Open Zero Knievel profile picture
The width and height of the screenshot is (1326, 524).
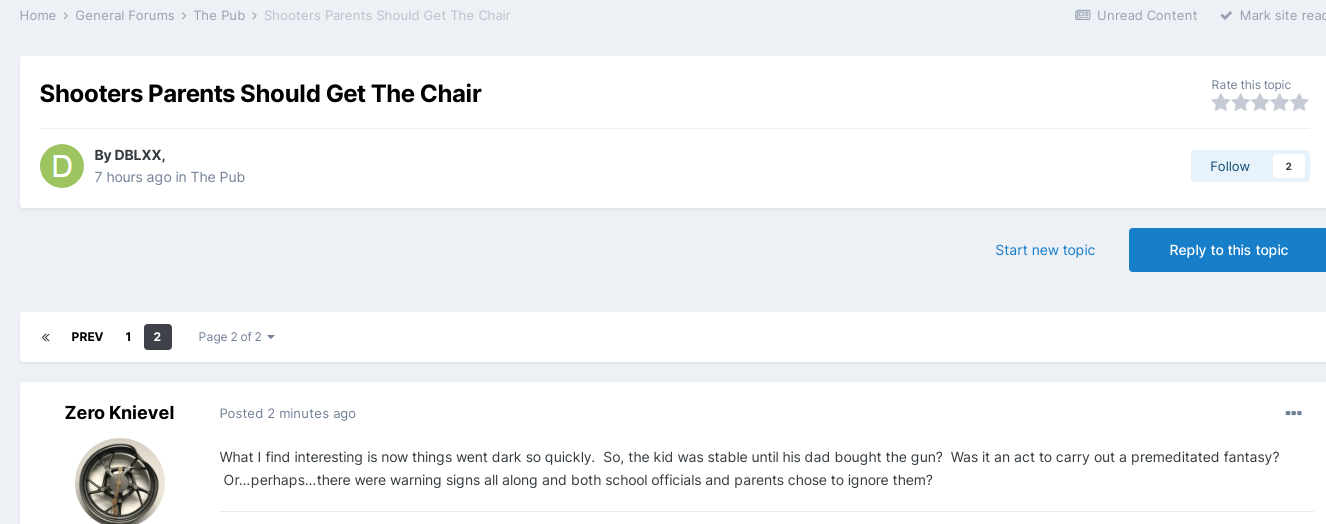(x=120, y=481)
